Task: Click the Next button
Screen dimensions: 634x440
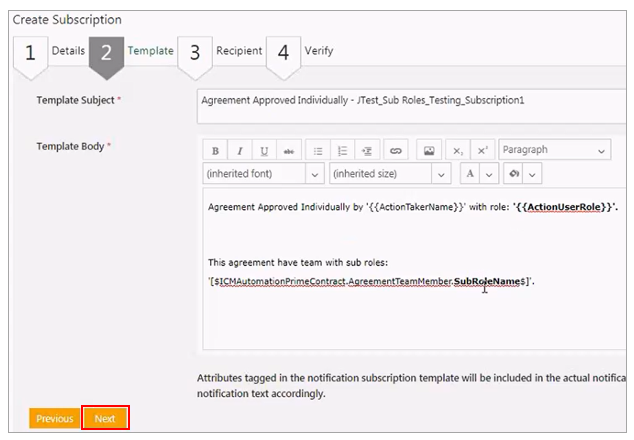Action: coord(105,419)
